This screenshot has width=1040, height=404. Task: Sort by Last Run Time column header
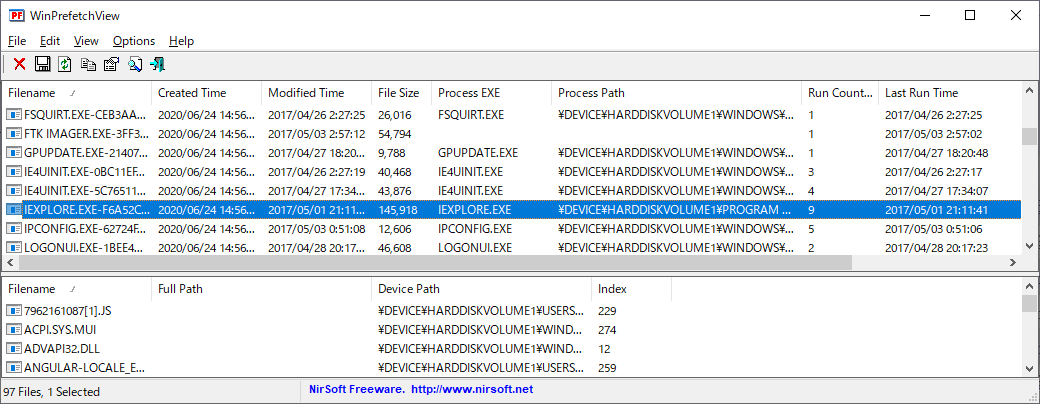click(950, 93)
